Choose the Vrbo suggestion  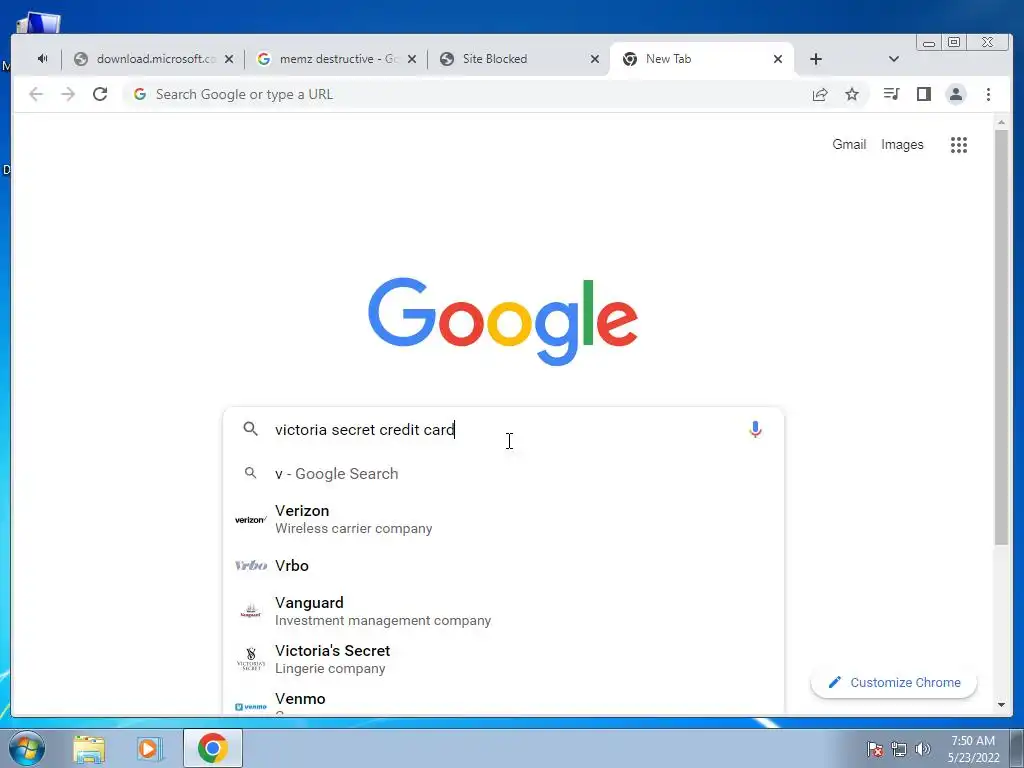503,566
